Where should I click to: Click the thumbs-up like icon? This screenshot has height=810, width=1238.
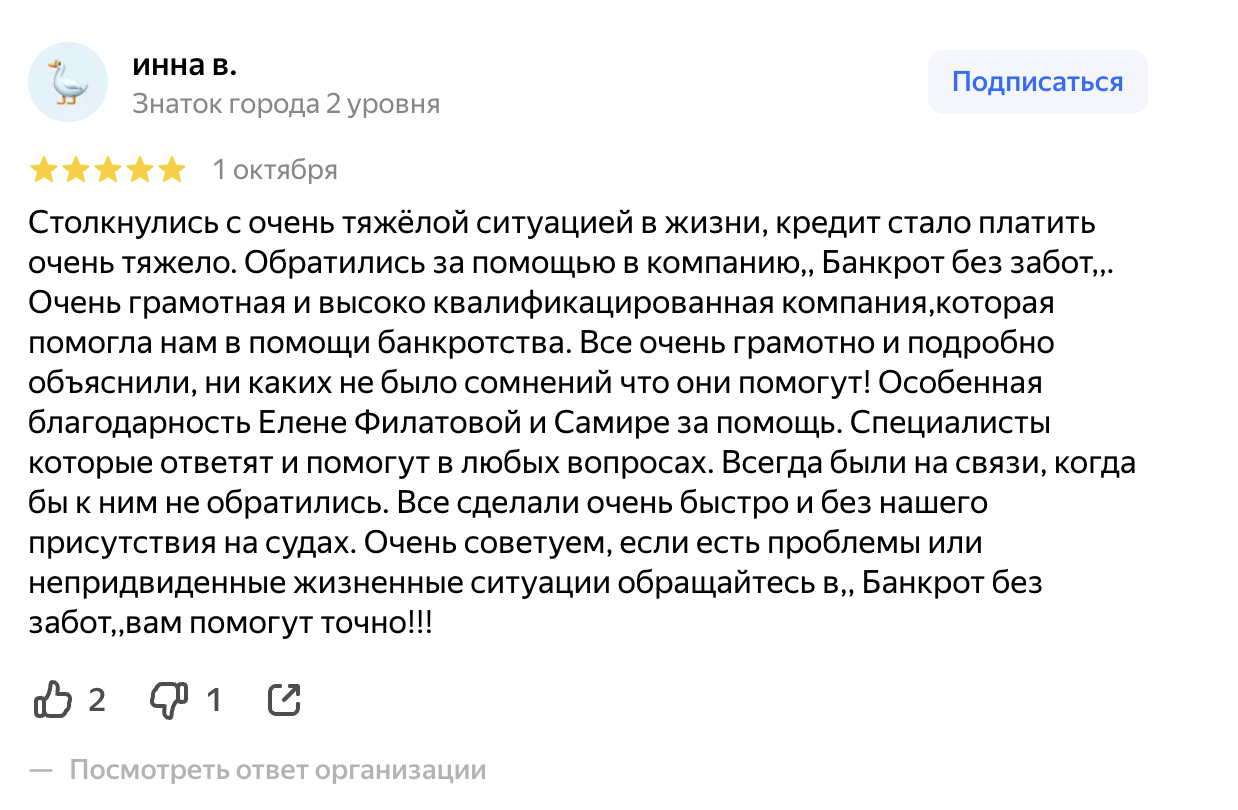(52, 699)
